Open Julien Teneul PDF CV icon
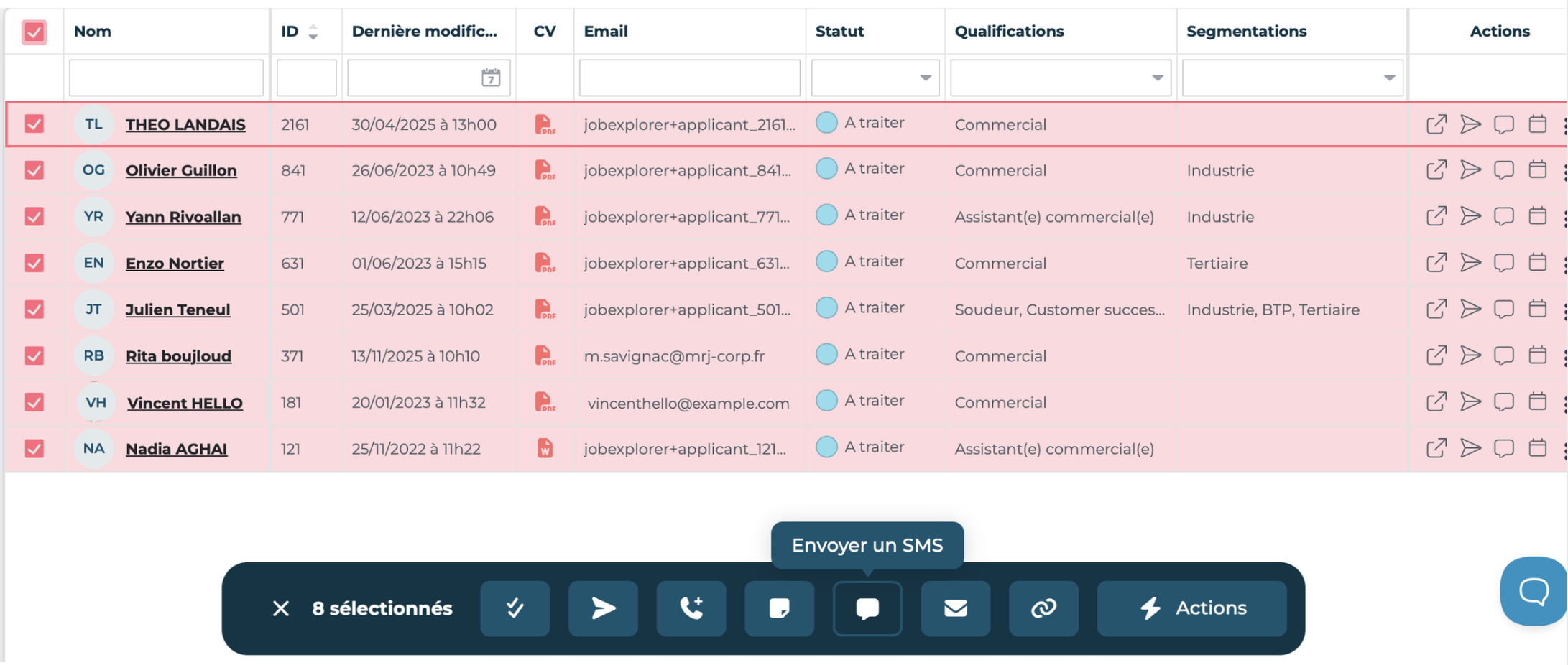Viewport: 1568px width, 665px height. tap(545, 310)
